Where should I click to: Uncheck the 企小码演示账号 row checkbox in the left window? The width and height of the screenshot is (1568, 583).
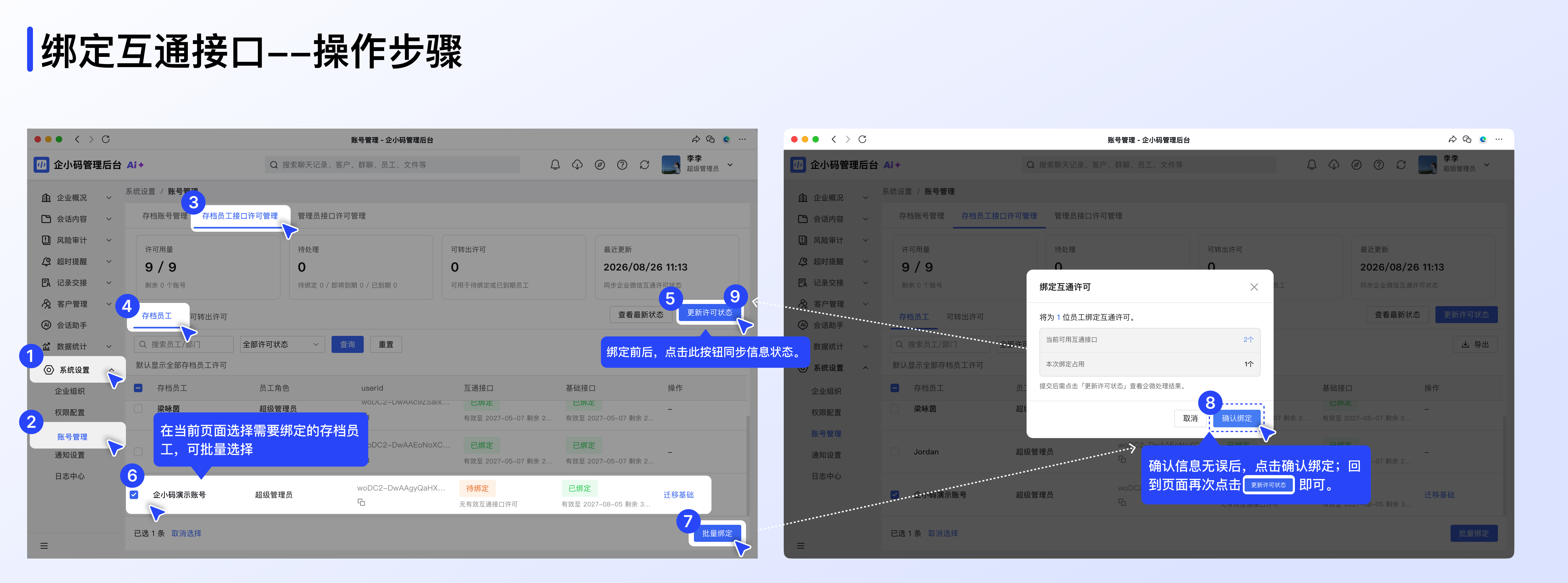[134, 495]
